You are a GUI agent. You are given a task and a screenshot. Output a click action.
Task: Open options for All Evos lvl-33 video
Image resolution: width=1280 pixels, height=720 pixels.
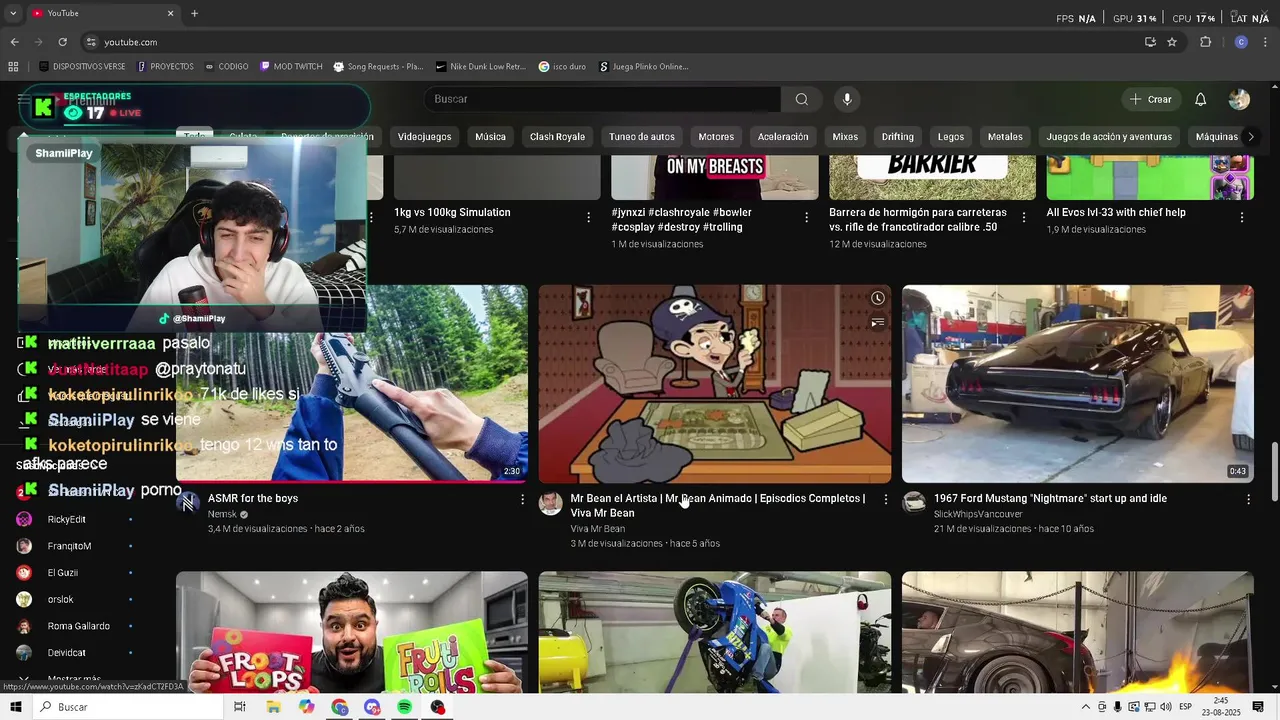coord(1242,217)
